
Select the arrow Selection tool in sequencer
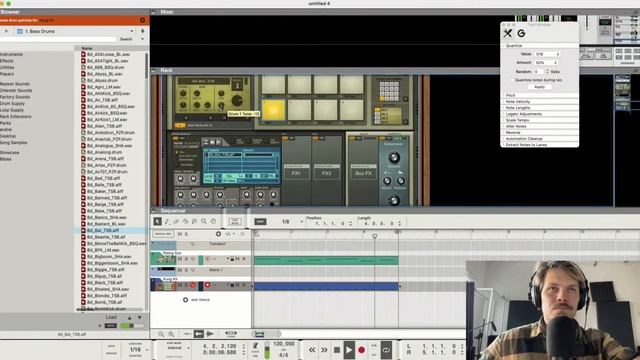click(x=157, y=221)
